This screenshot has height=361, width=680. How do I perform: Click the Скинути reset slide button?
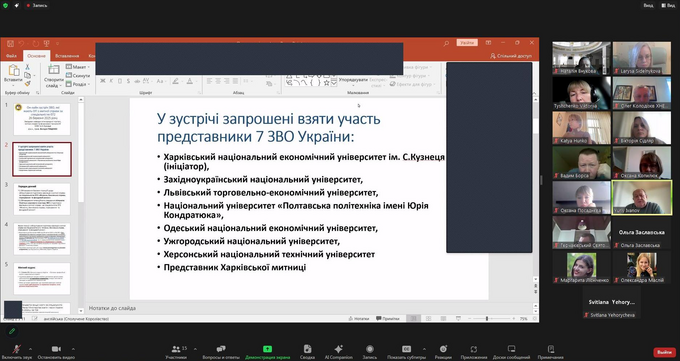tap(78, 75)
